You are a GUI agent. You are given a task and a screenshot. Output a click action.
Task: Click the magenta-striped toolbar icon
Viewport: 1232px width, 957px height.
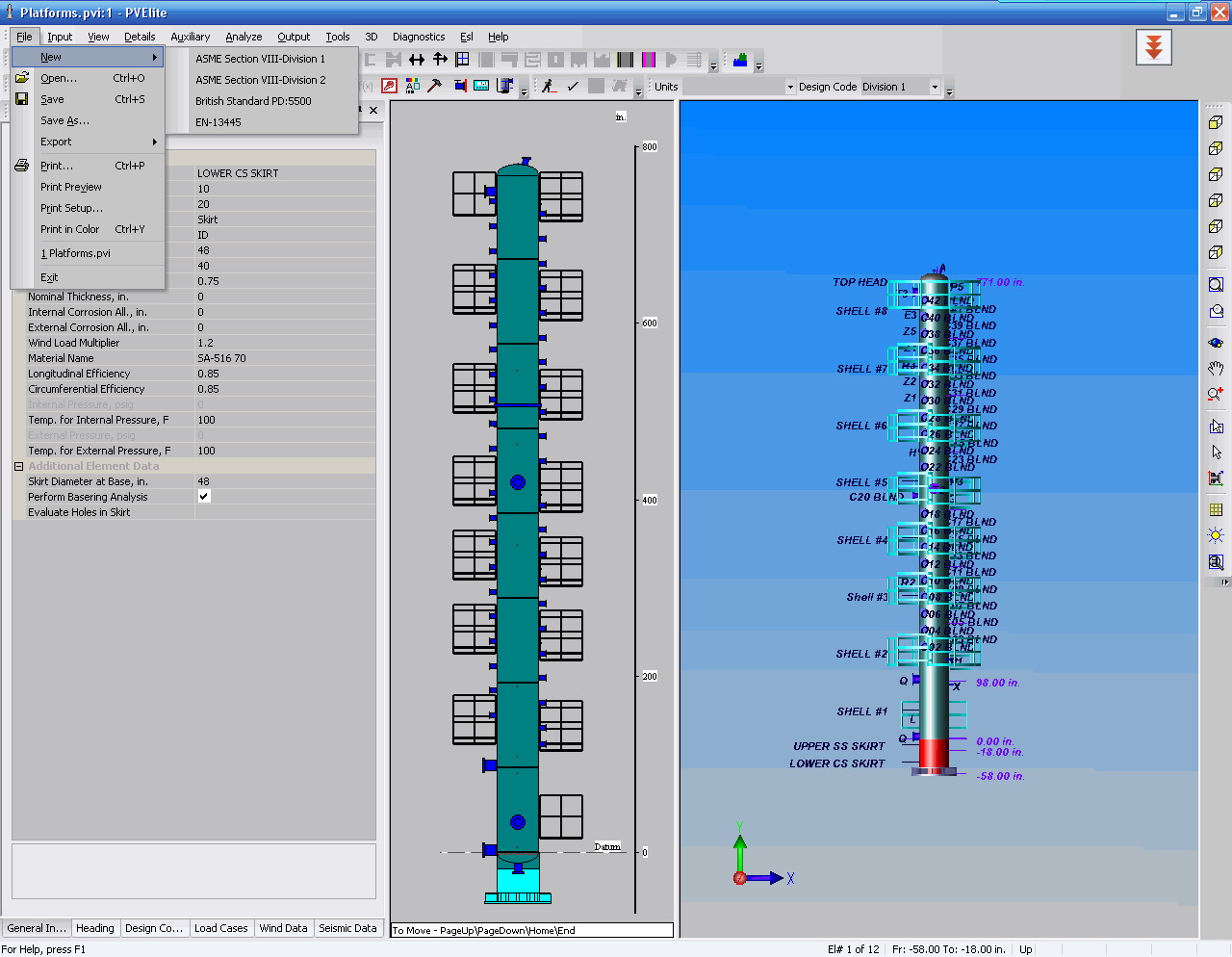pos(649,60)
